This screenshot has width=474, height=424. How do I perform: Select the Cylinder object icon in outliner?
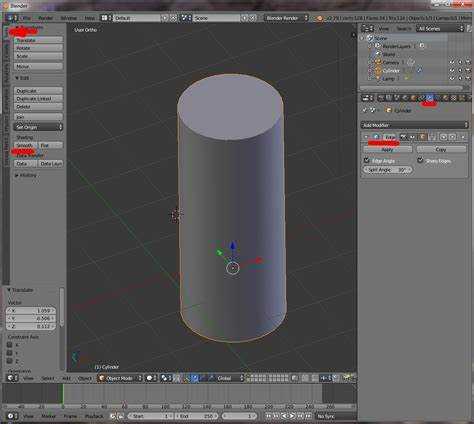(379, 71)
